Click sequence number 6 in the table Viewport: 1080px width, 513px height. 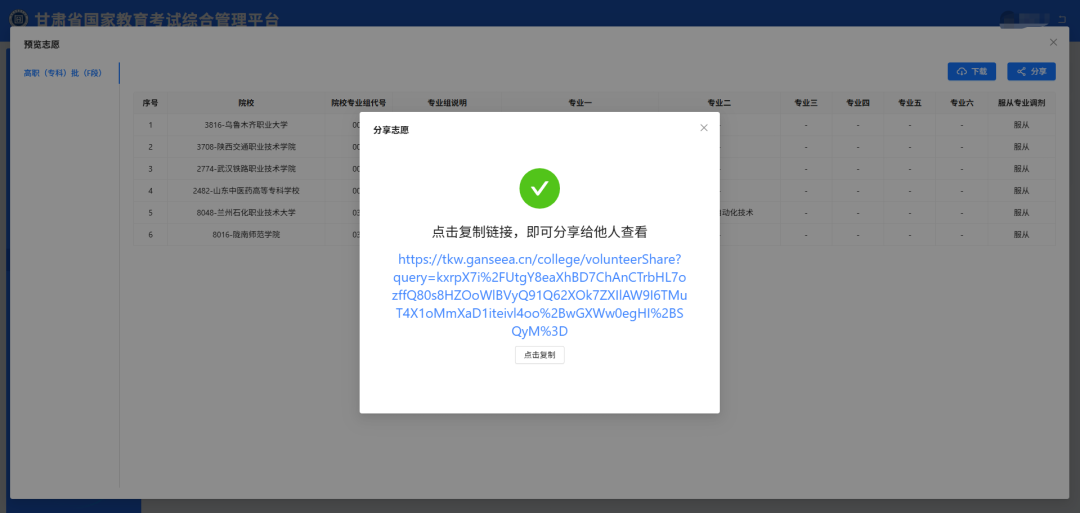pyautogui.click(x=150, y=235)
